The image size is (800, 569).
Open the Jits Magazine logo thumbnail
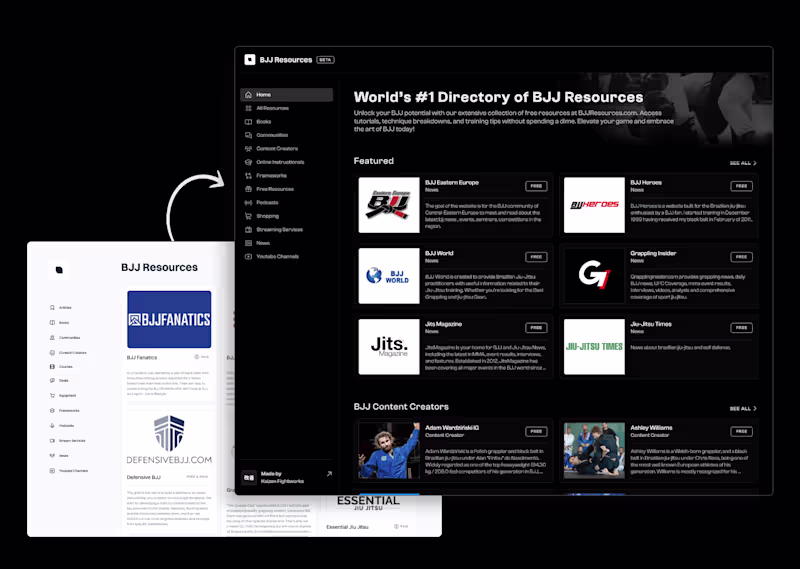tap(389, 347)
